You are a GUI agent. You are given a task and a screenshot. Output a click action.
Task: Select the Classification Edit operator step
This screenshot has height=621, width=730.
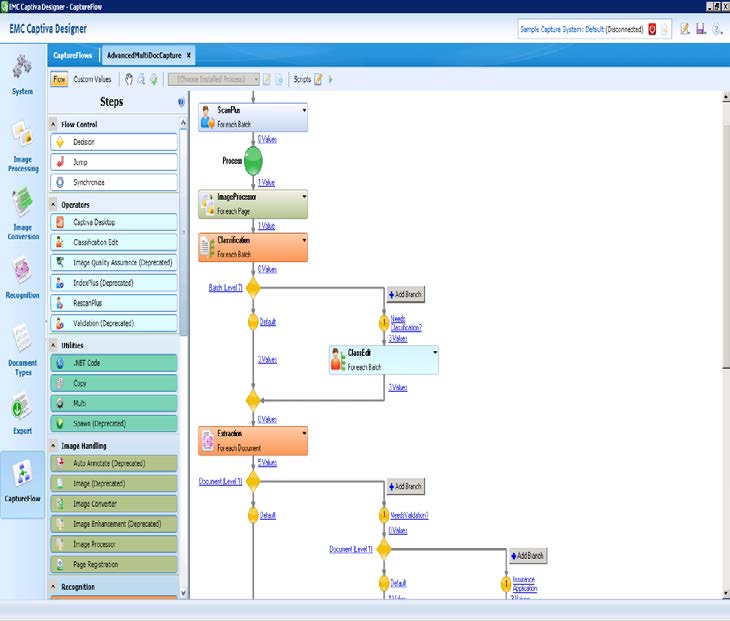tap(114, 242)
